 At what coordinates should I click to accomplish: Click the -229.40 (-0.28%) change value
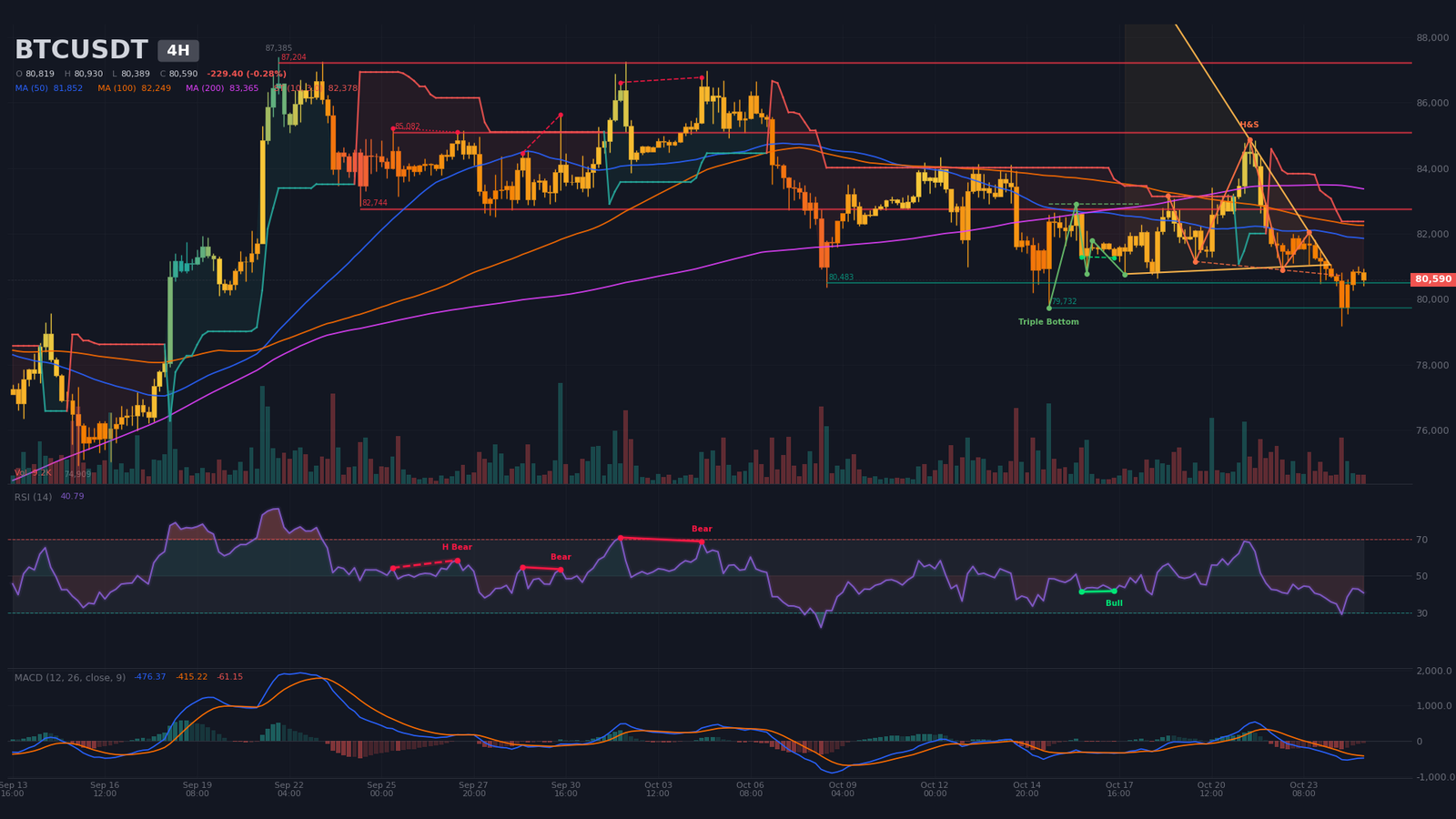click(247, 75)
